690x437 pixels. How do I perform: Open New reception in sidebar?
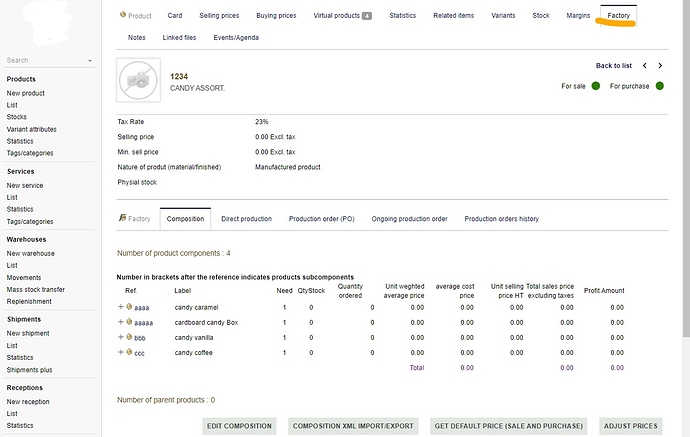(28, 402)
